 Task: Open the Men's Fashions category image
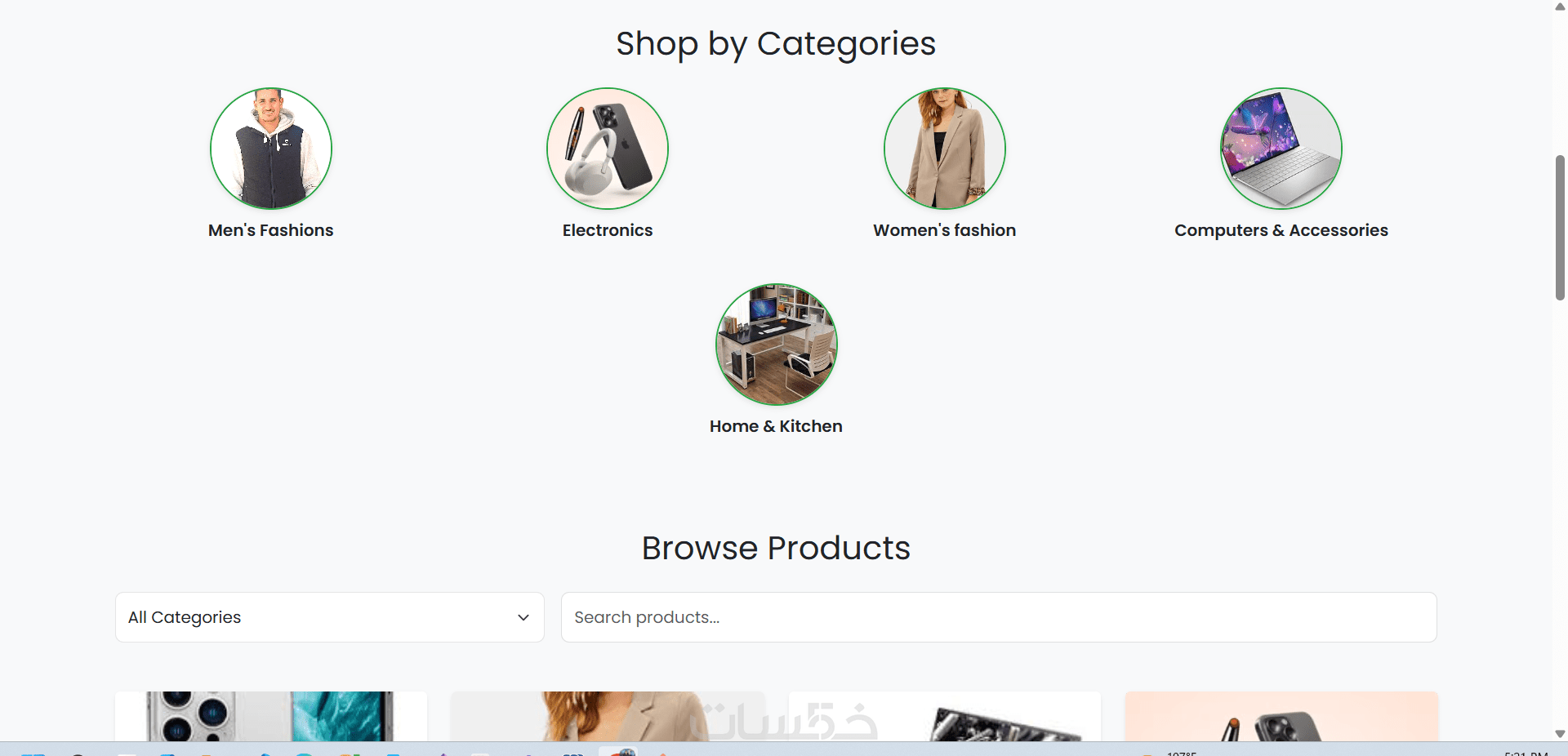click(x=271, y=149)
